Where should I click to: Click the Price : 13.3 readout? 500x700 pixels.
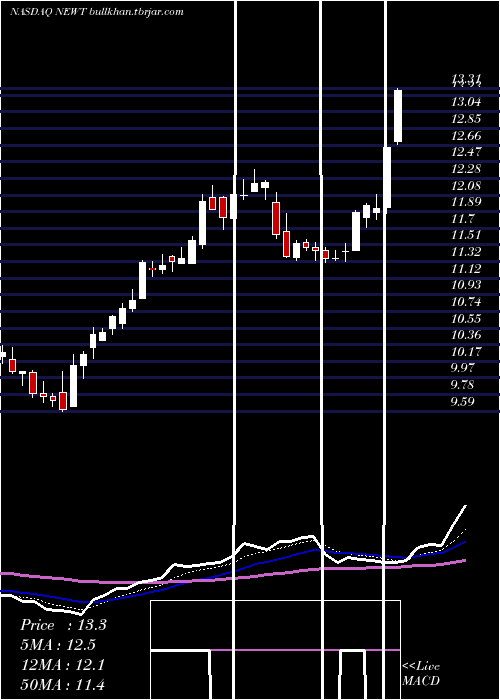coord(63,625)
